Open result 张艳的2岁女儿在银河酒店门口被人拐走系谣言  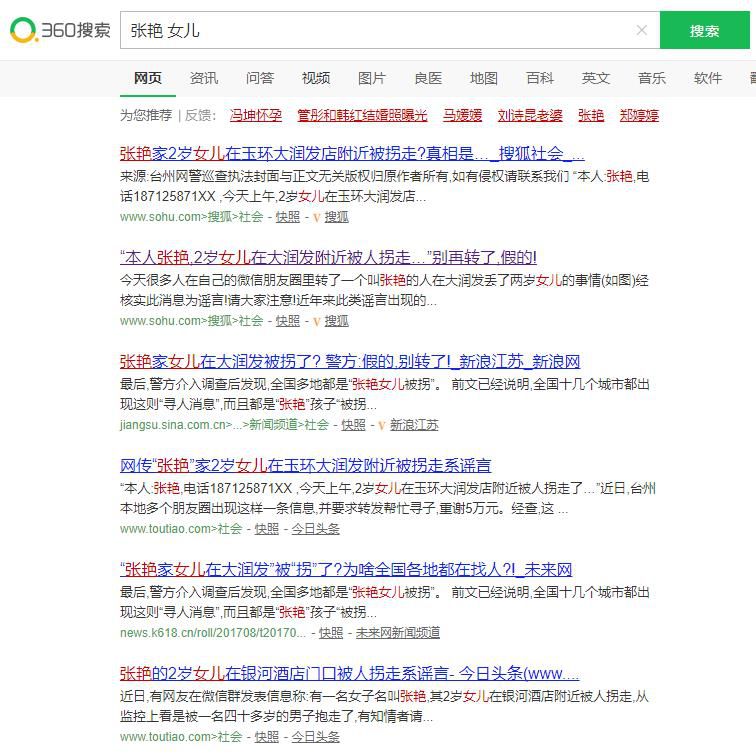coord(349,673)
